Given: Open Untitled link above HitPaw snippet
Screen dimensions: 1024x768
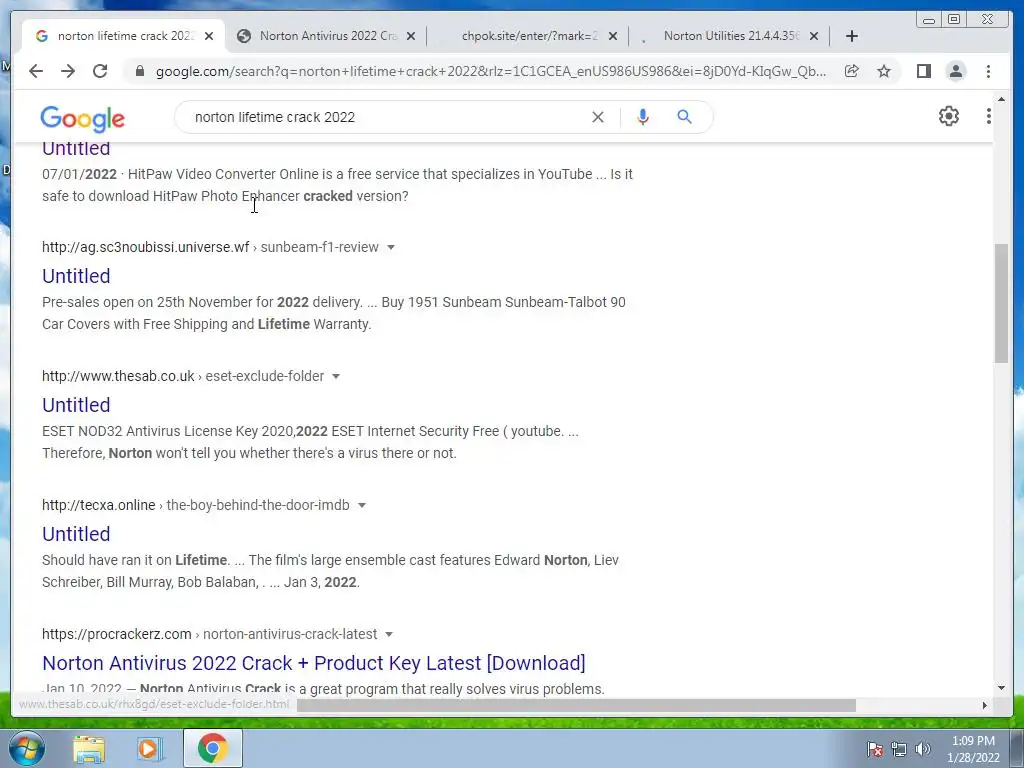Looking at the screenshot, I should 76,149.
